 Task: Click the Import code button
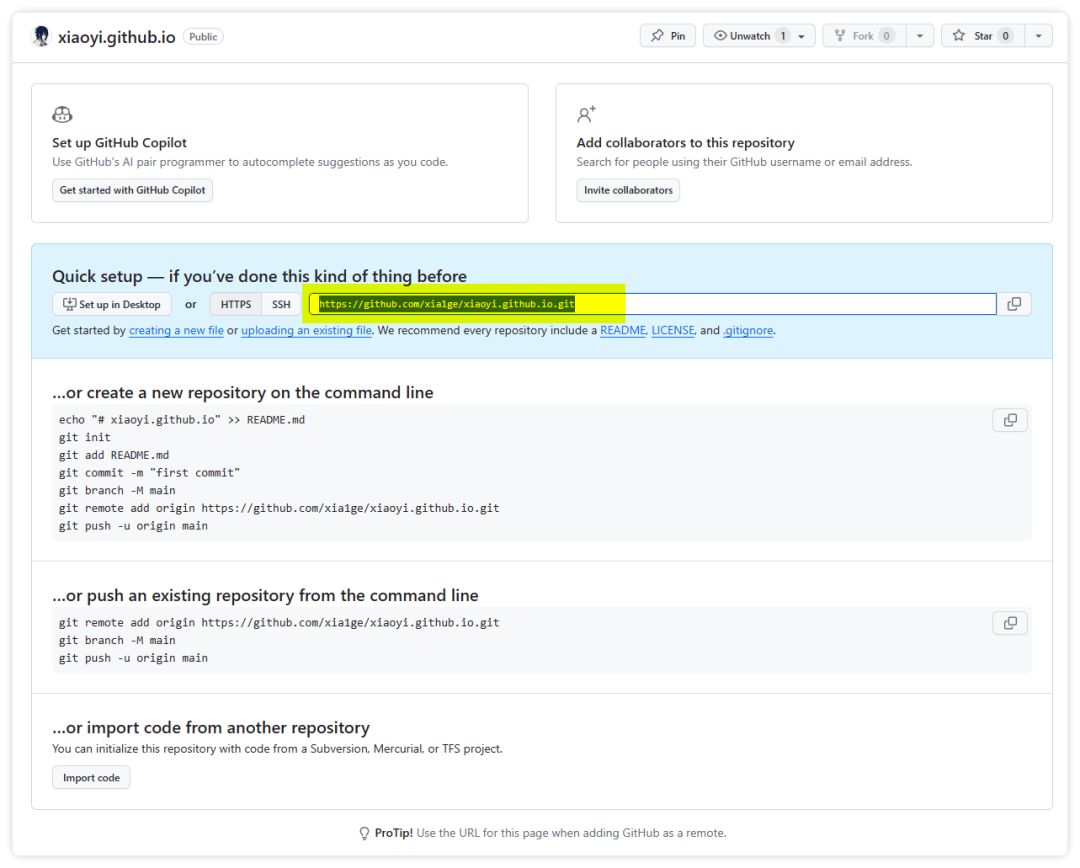(91, 778)
